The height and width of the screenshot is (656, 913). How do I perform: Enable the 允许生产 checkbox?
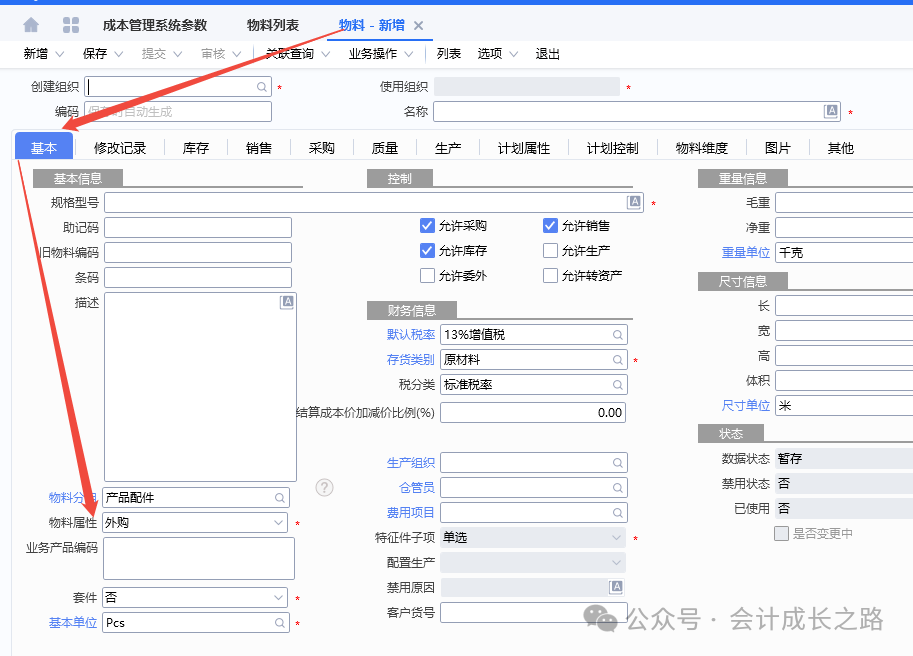pos(550,251)
